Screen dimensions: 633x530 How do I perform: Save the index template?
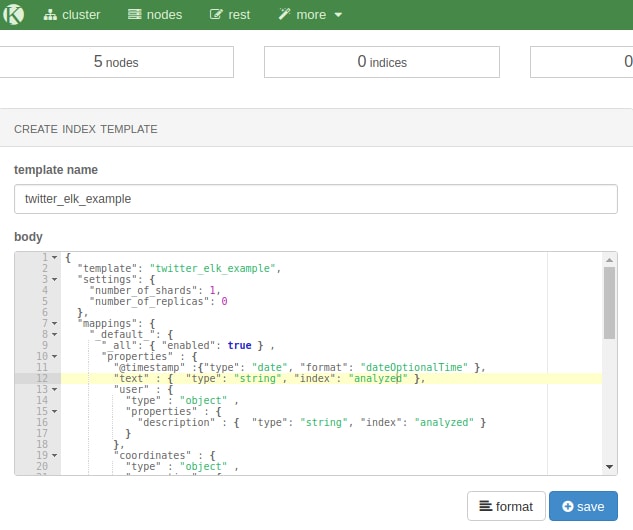[583, 506]
